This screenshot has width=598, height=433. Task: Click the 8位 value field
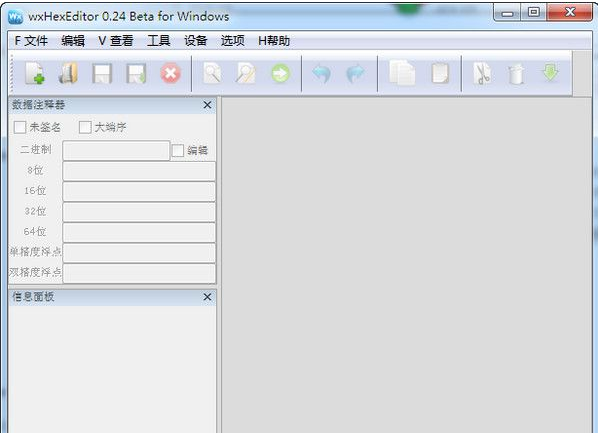(139, 171)
